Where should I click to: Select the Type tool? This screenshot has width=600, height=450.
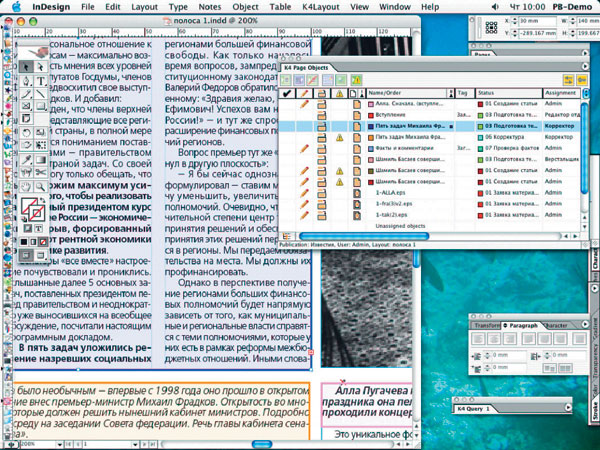click(x=41, y=81)
